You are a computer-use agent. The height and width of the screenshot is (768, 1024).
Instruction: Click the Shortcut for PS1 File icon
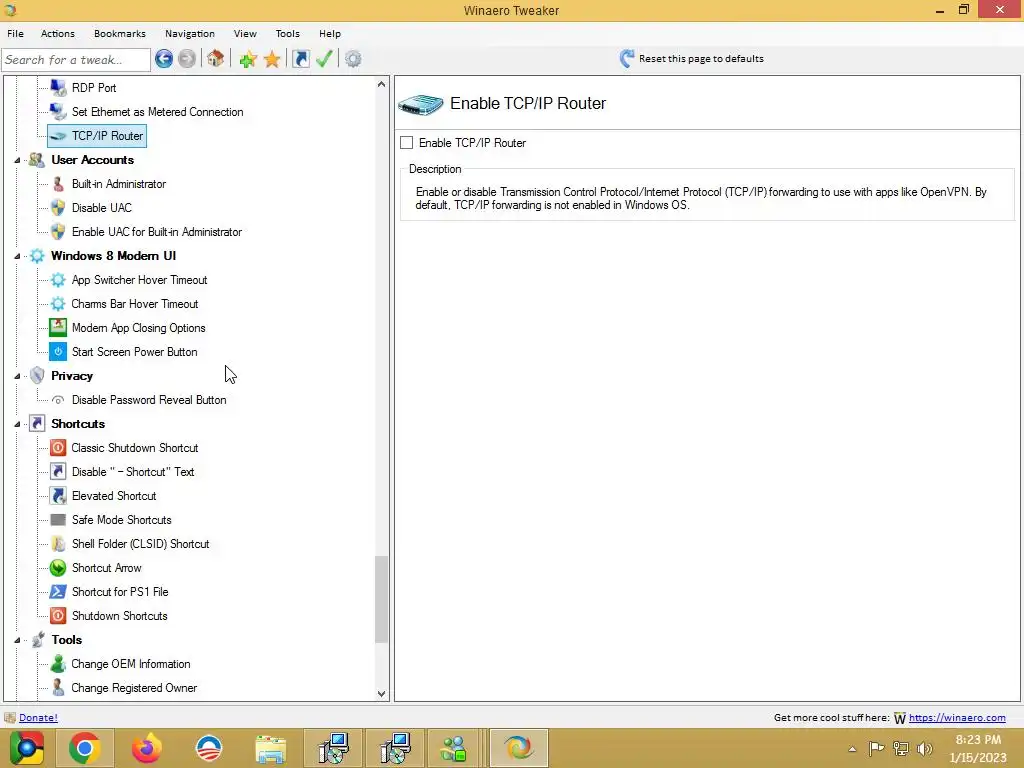click(58, 592)
